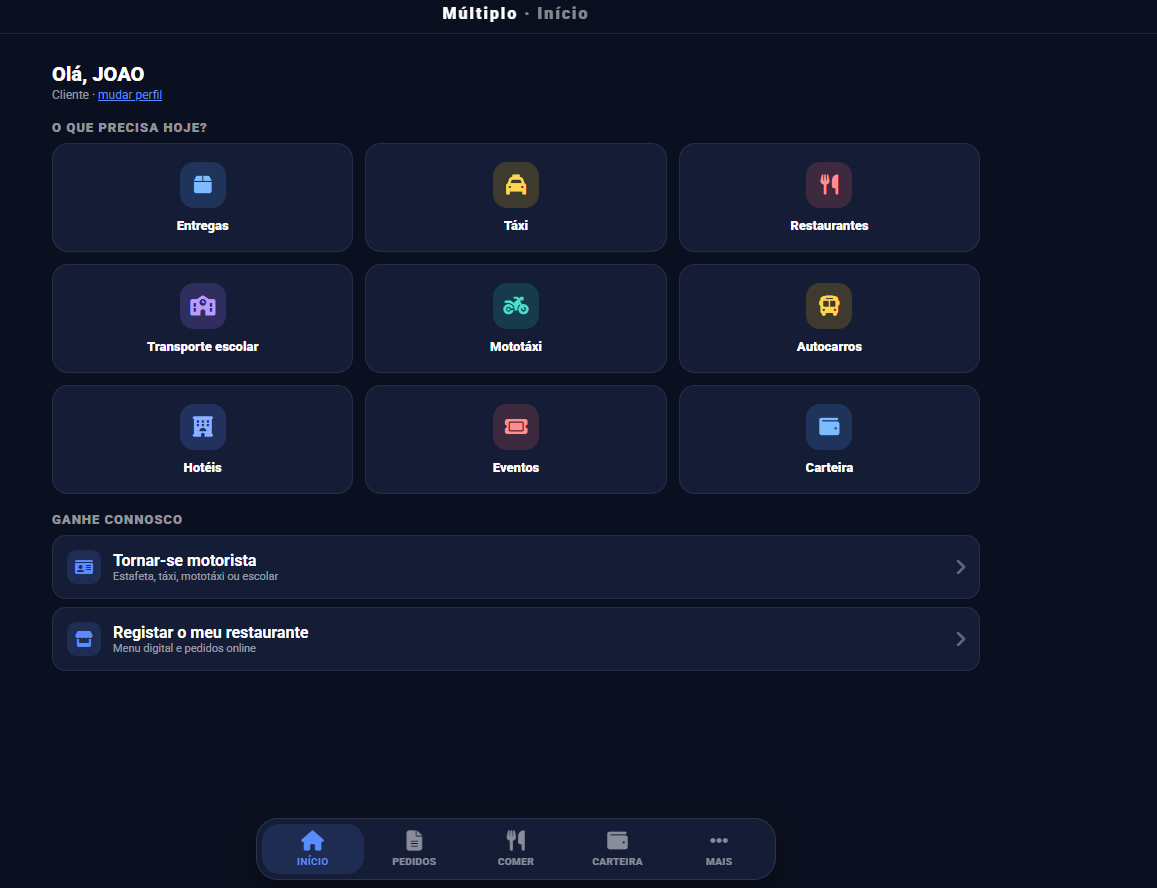Tap the yellow Táxi car icon
The image size is (1157, 888).
click(516, 185)
